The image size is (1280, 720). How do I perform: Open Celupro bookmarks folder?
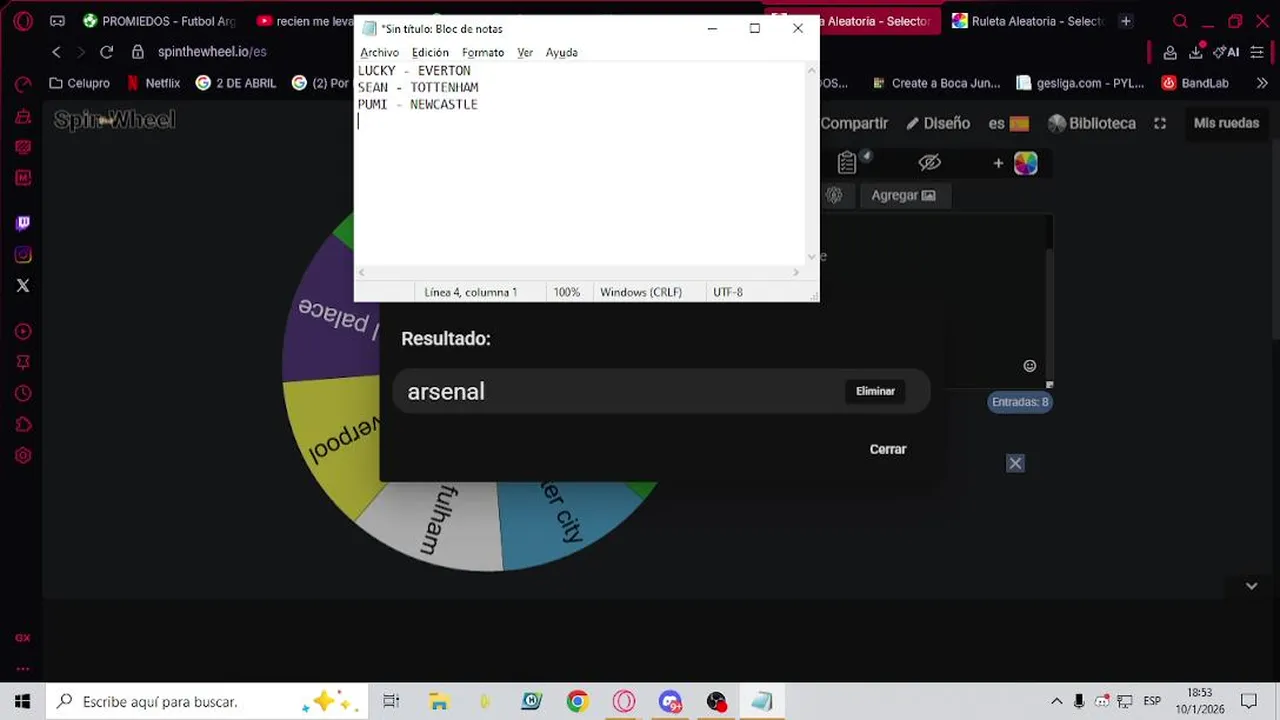point(79,83)
